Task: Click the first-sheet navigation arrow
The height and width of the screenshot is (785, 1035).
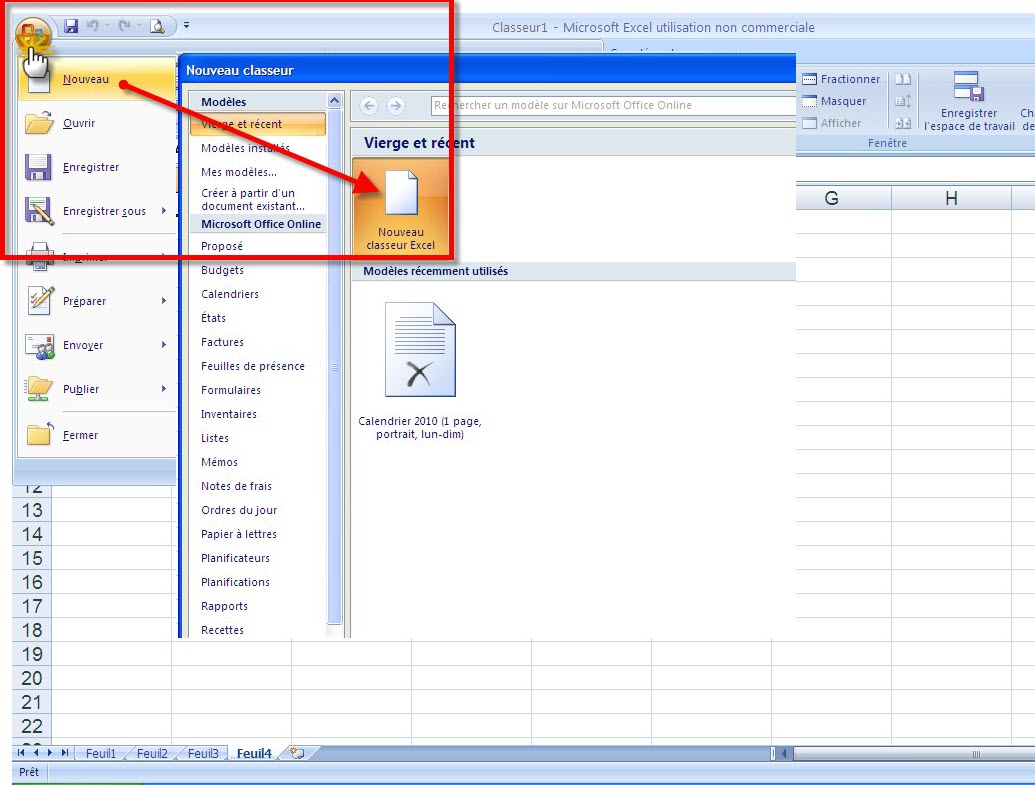Action: (x=21, y=753)
